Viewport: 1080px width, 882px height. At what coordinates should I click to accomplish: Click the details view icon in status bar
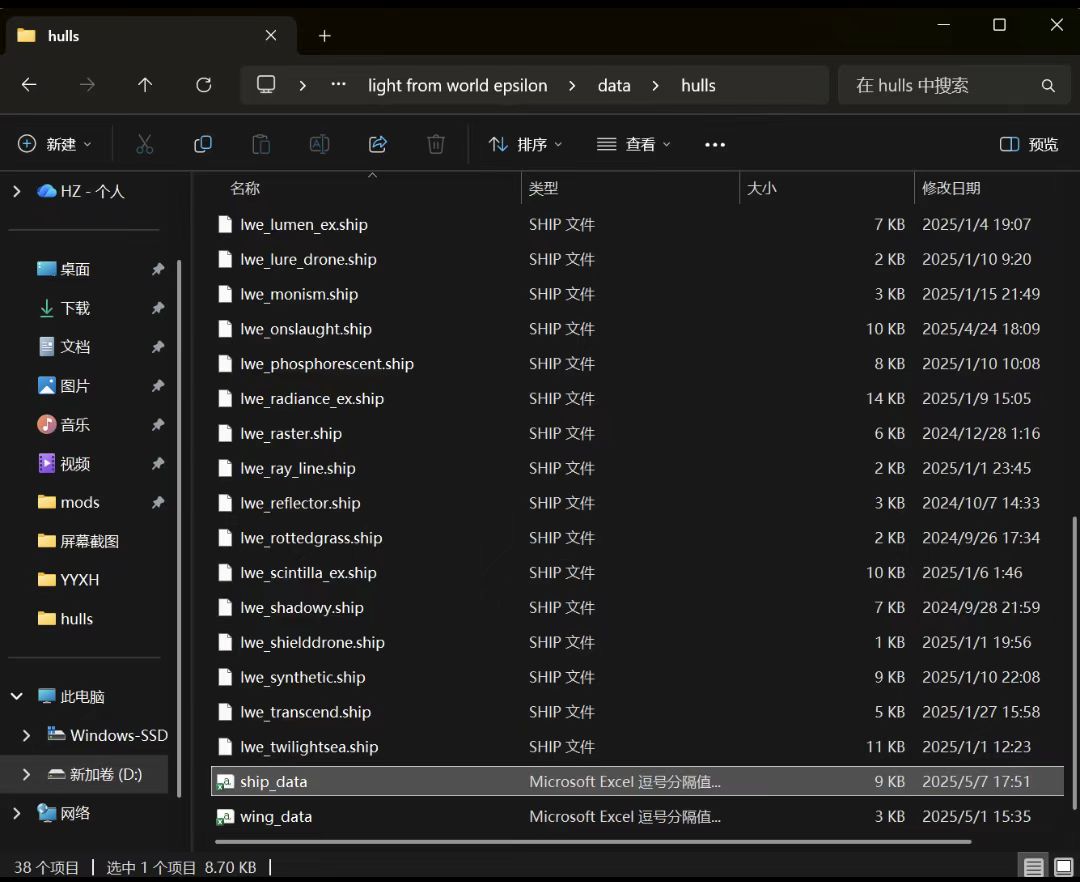[x=1034, y=867]
